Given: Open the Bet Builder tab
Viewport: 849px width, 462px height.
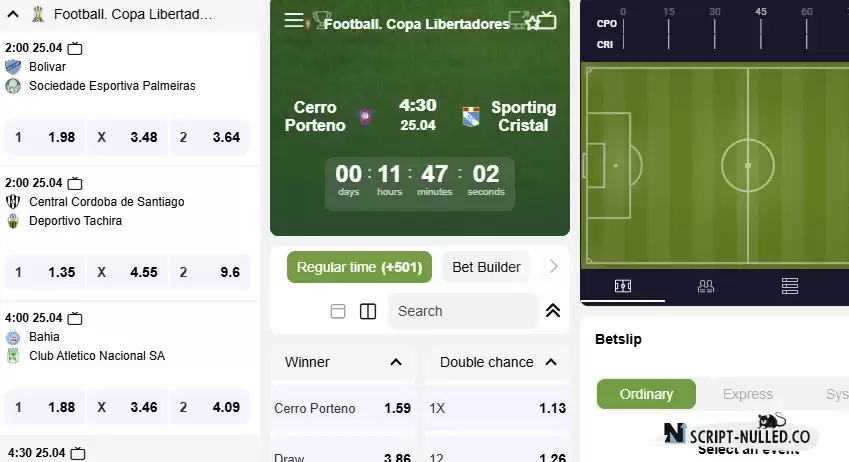Looking at the screenshot, I should (486, 267).
